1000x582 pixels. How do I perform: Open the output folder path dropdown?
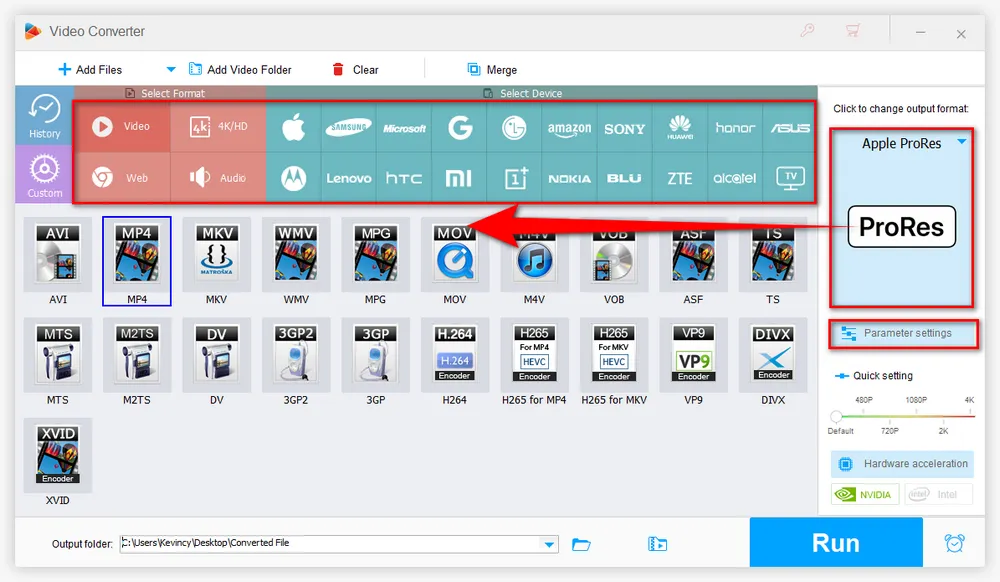pos(548,544)
